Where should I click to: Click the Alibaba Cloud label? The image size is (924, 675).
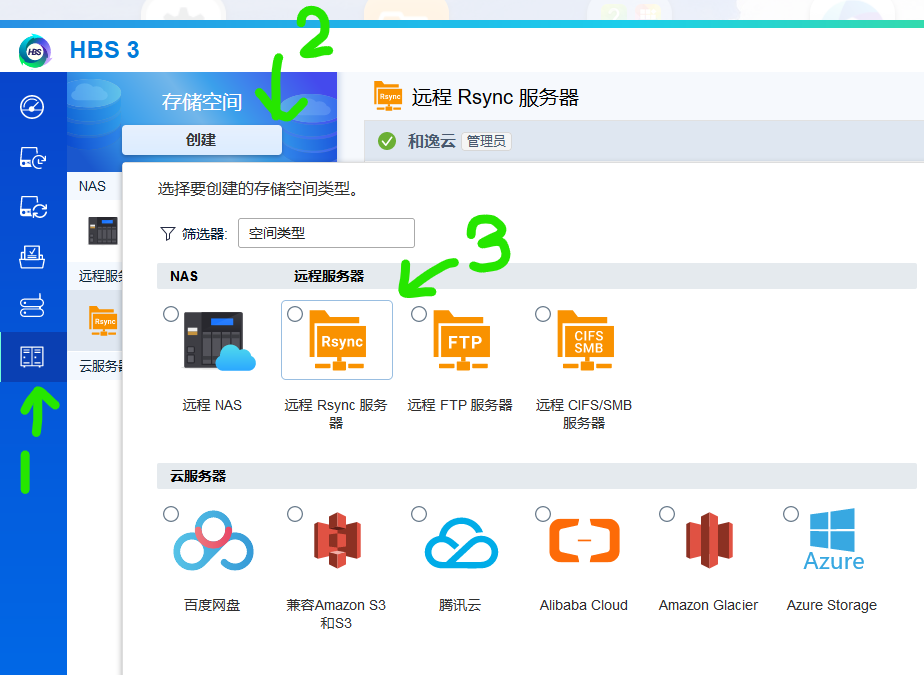(x=584, y=605)
